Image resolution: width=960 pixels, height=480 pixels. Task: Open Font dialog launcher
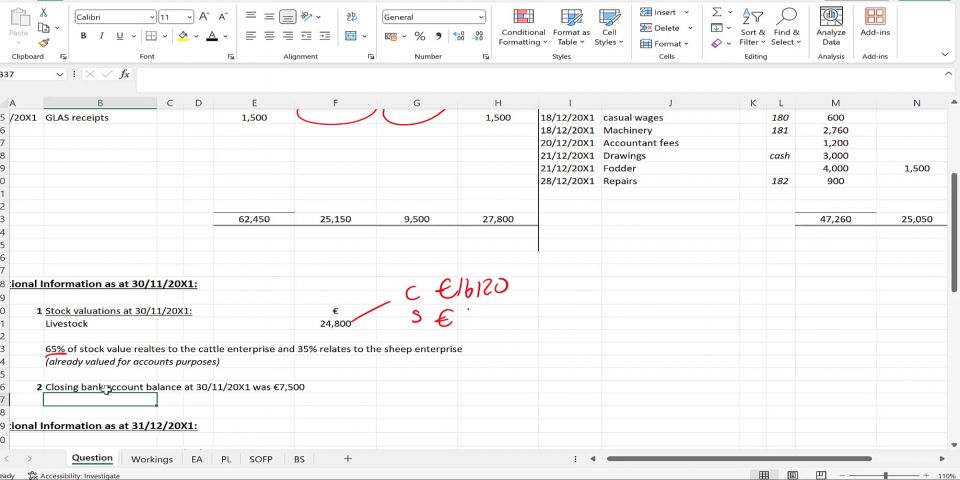tap(231, 56)
